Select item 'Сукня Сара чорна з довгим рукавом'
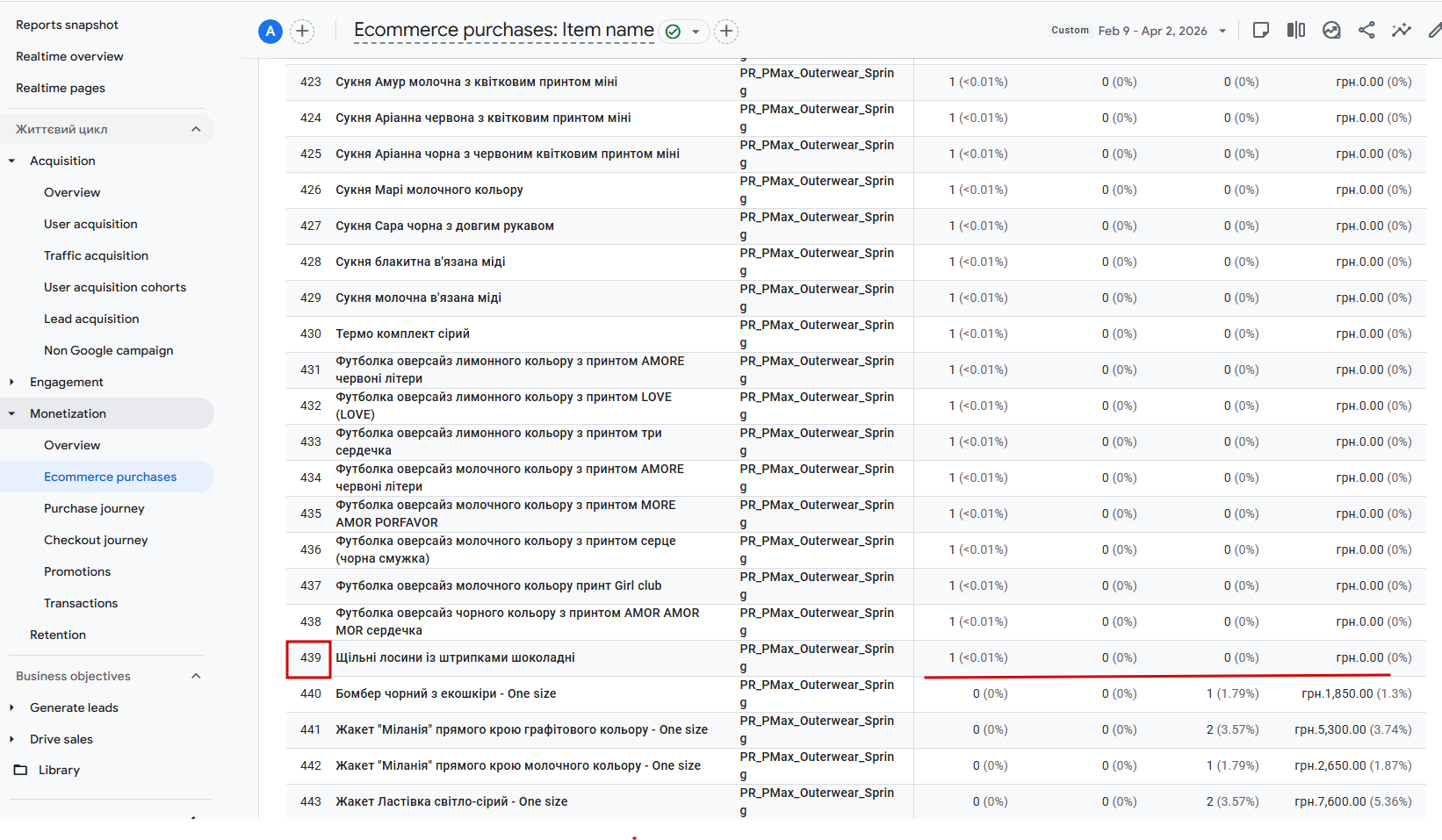 pyautogui.click(x=444, y=226)
